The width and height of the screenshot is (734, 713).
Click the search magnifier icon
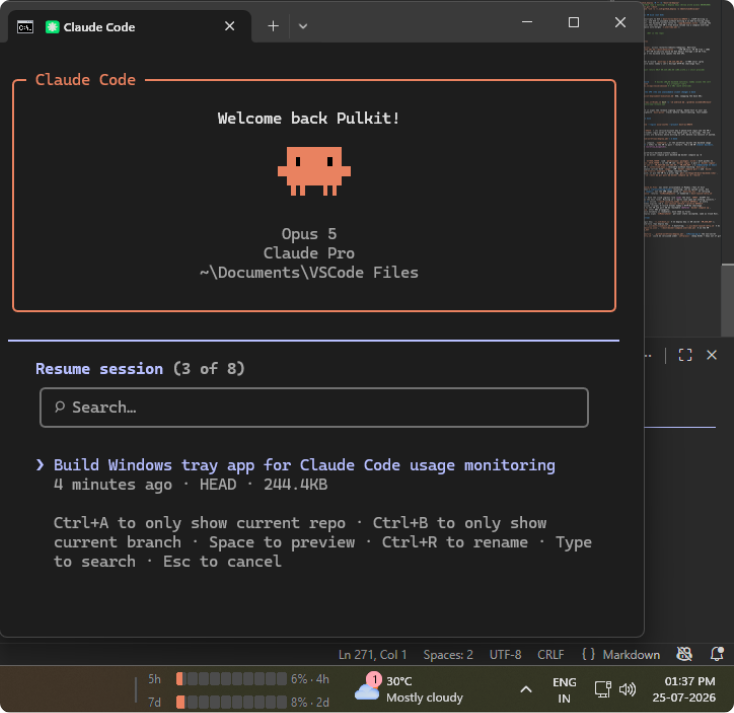[59, 407]
